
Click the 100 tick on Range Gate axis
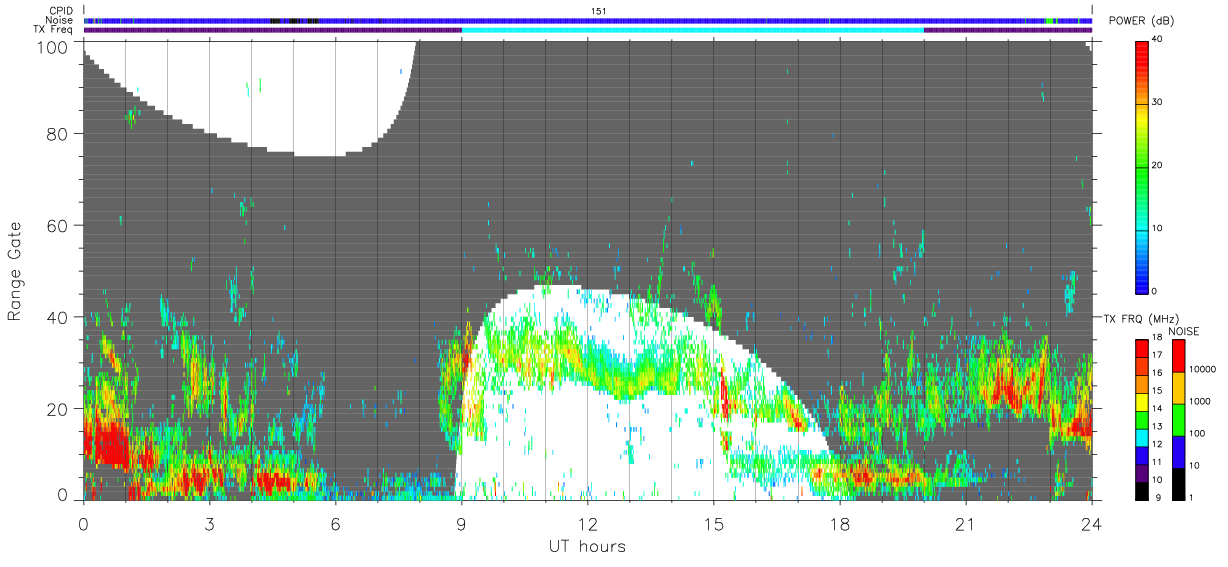[55, 47]
